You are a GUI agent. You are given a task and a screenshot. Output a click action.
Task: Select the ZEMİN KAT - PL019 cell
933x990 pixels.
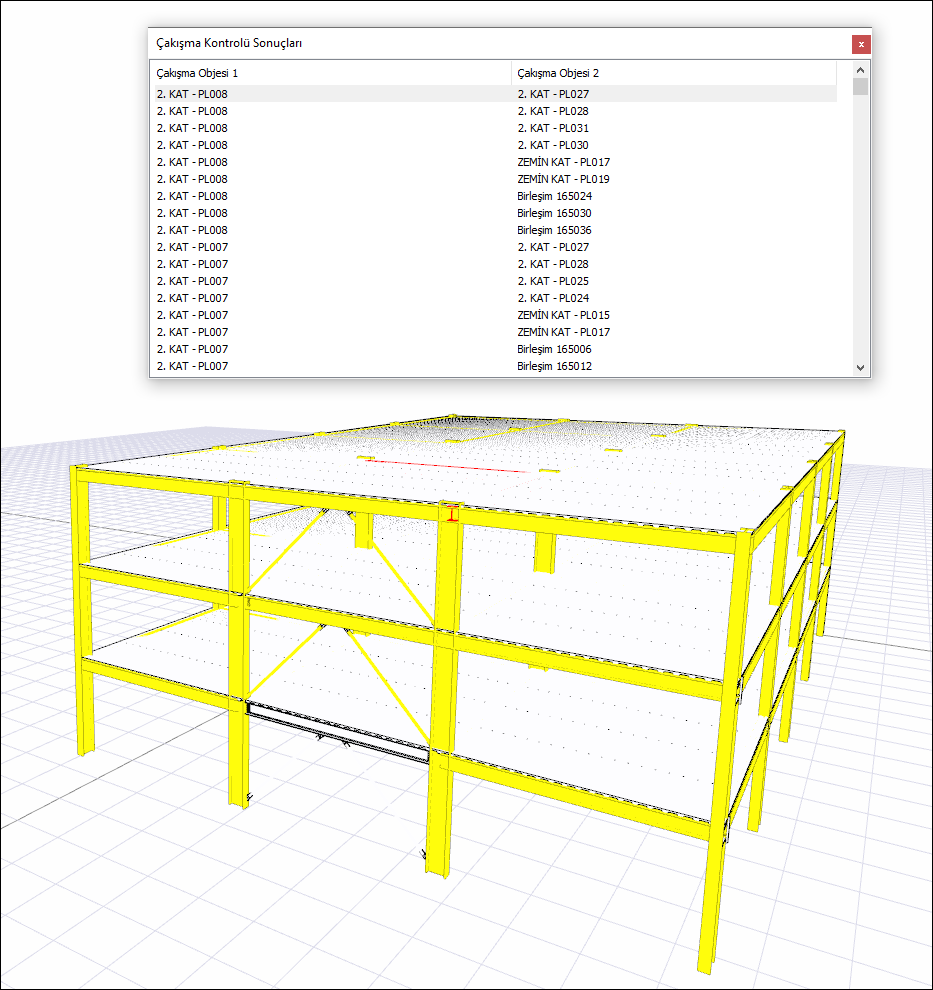tap(564, 179)
